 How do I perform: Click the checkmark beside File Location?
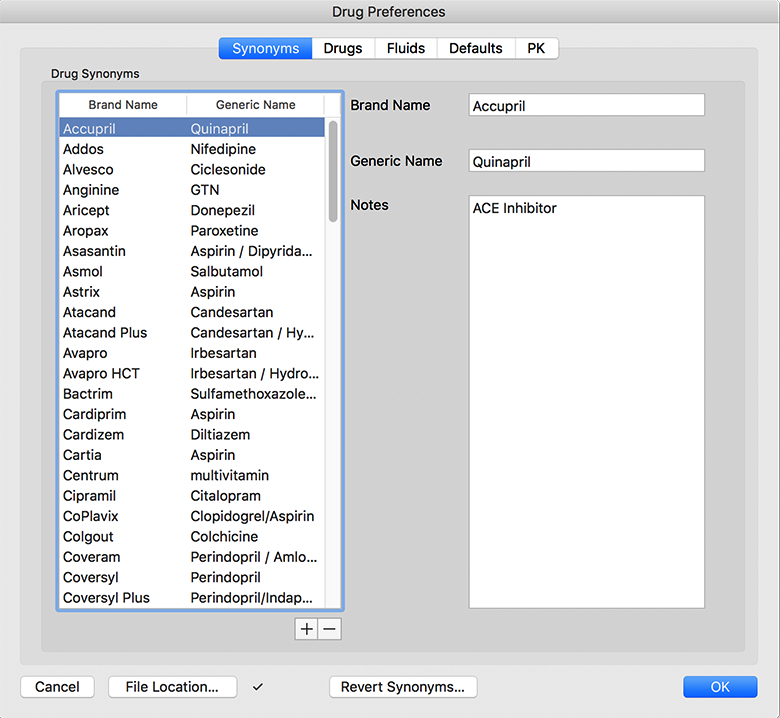(258, 687)
